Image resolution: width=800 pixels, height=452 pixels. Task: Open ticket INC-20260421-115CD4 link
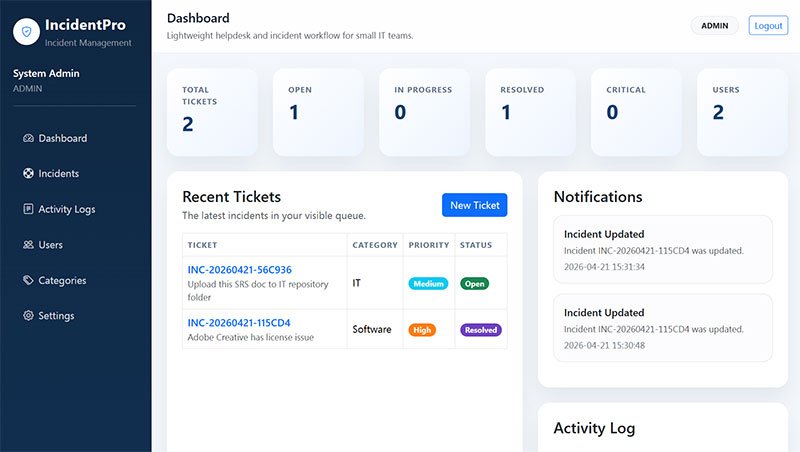239,322
